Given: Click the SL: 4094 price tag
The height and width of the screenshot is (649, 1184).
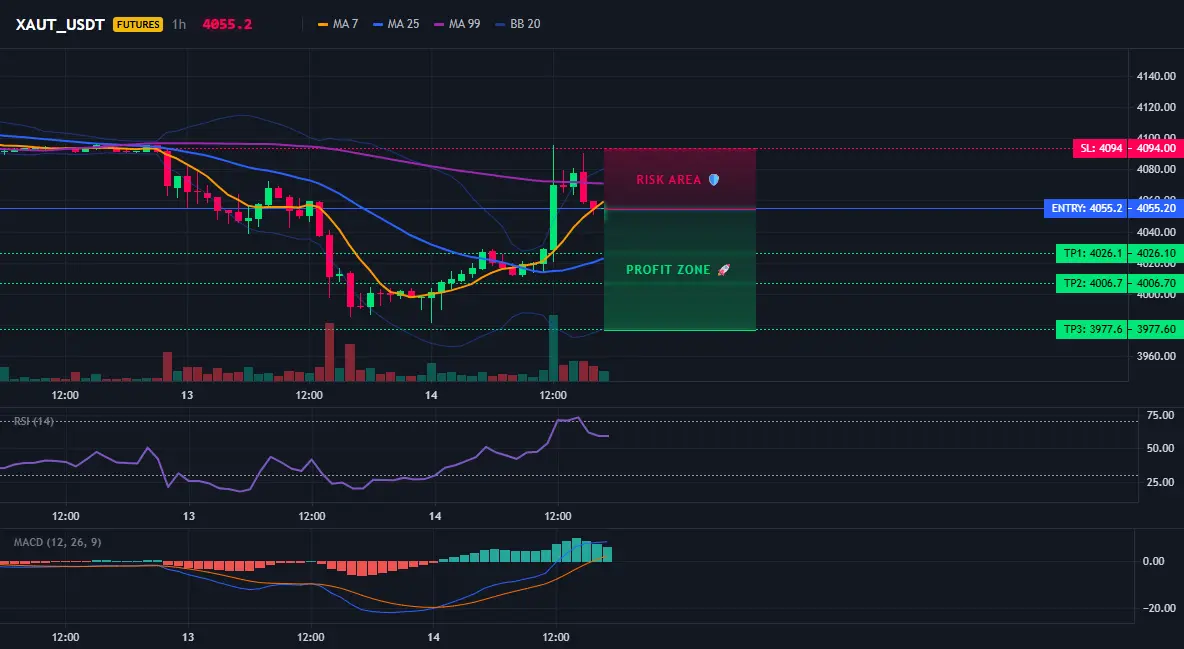Looking at the screenshot, I should pyautogui.click(x=1101, y=148).
